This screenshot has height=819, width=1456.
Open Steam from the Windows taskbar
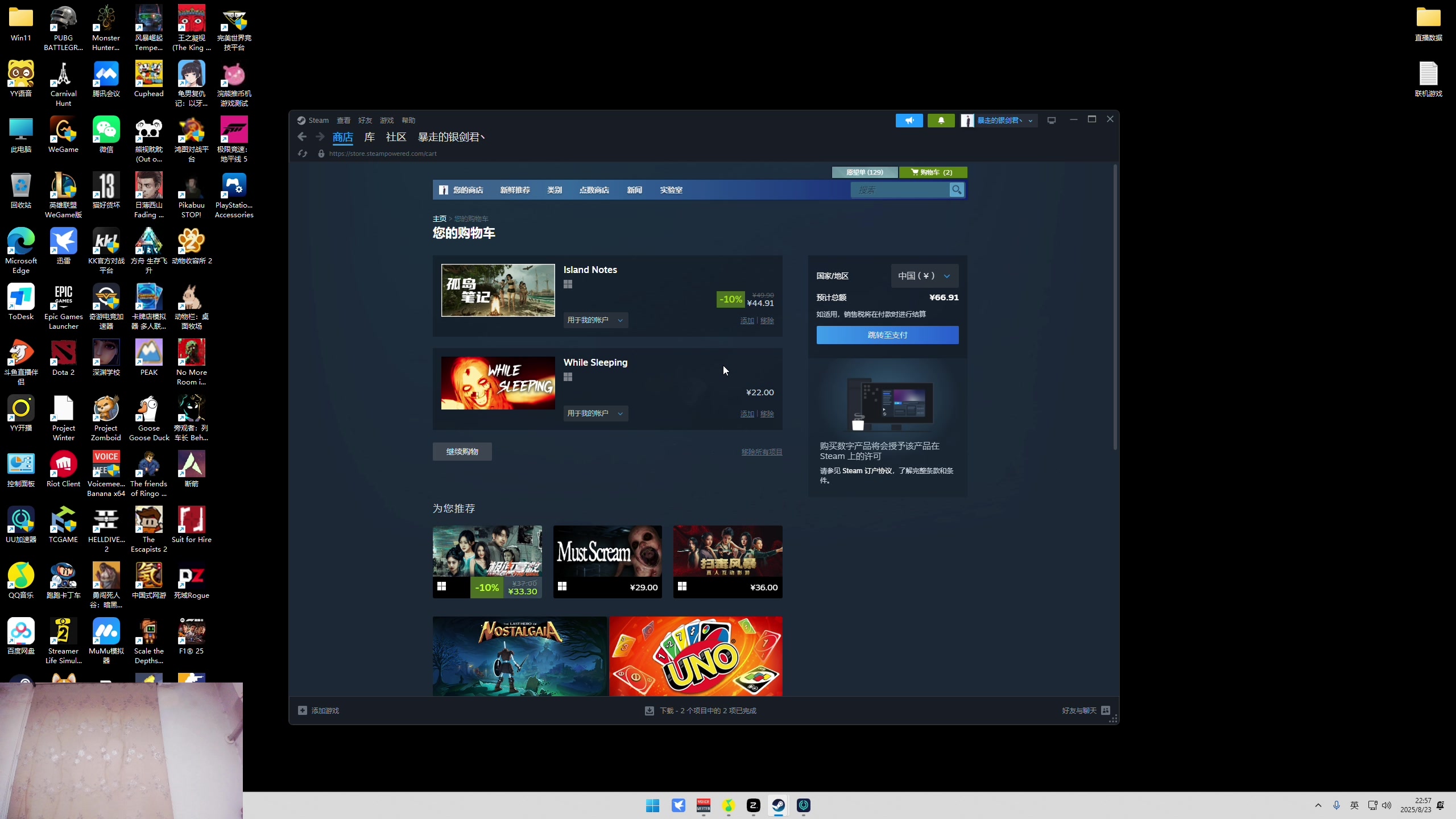778,805
